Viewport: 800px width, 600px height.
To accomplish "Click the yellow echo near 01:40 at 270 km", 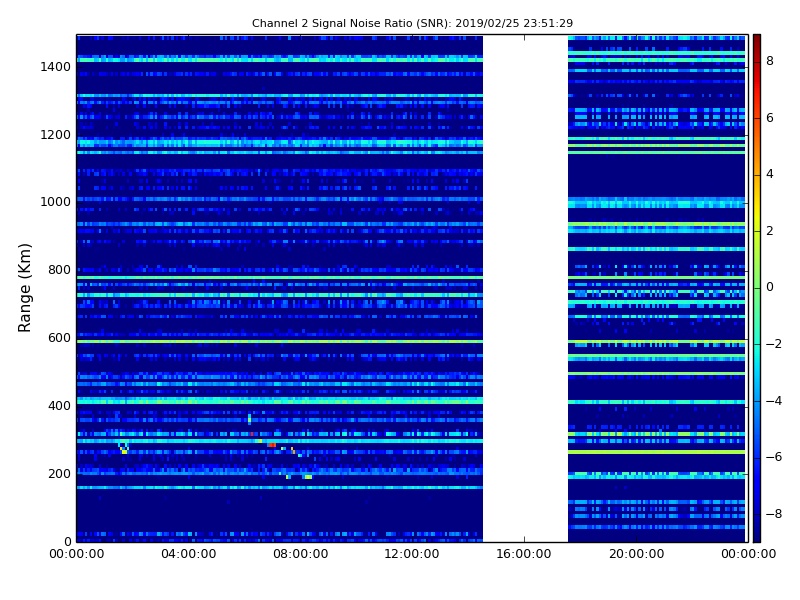I will pyautogui.click(x=124, y=452).
